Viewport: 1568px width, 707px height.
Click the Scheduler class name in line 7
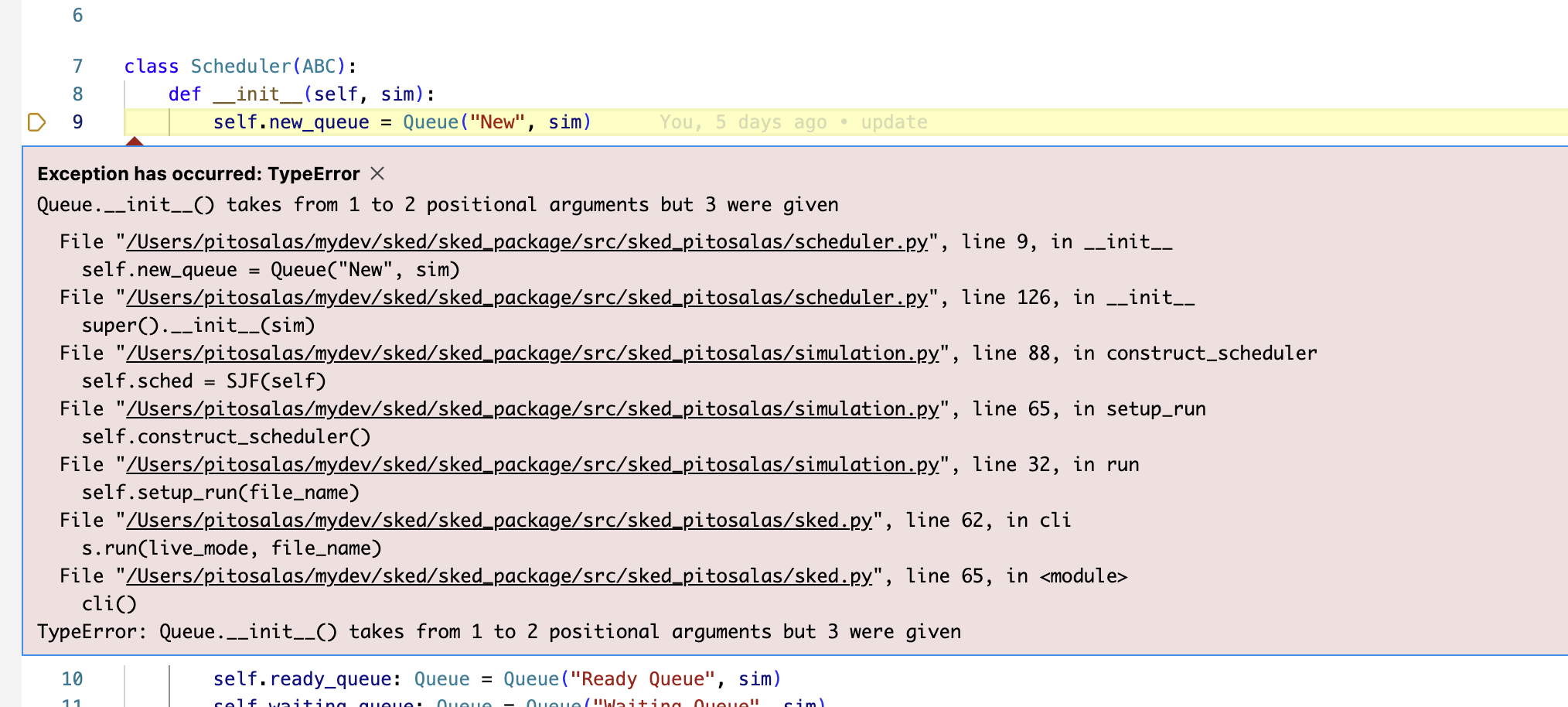coord(240,67)
